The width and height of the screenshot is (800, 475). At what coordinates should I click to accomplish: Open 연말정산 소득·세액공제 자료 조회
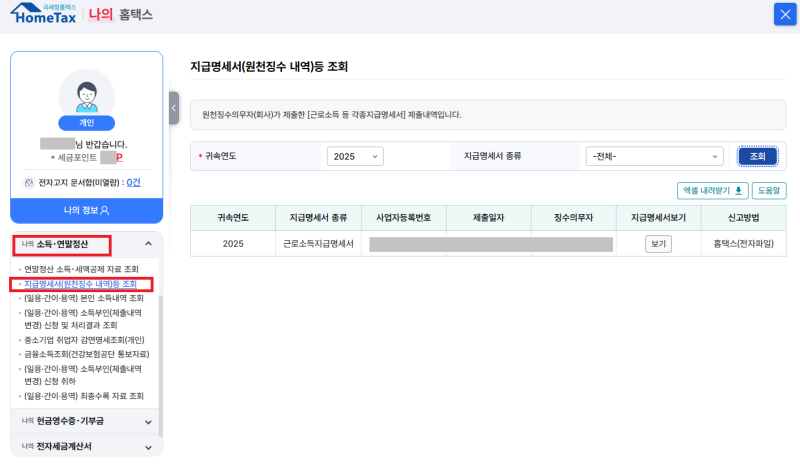[81, 269]
